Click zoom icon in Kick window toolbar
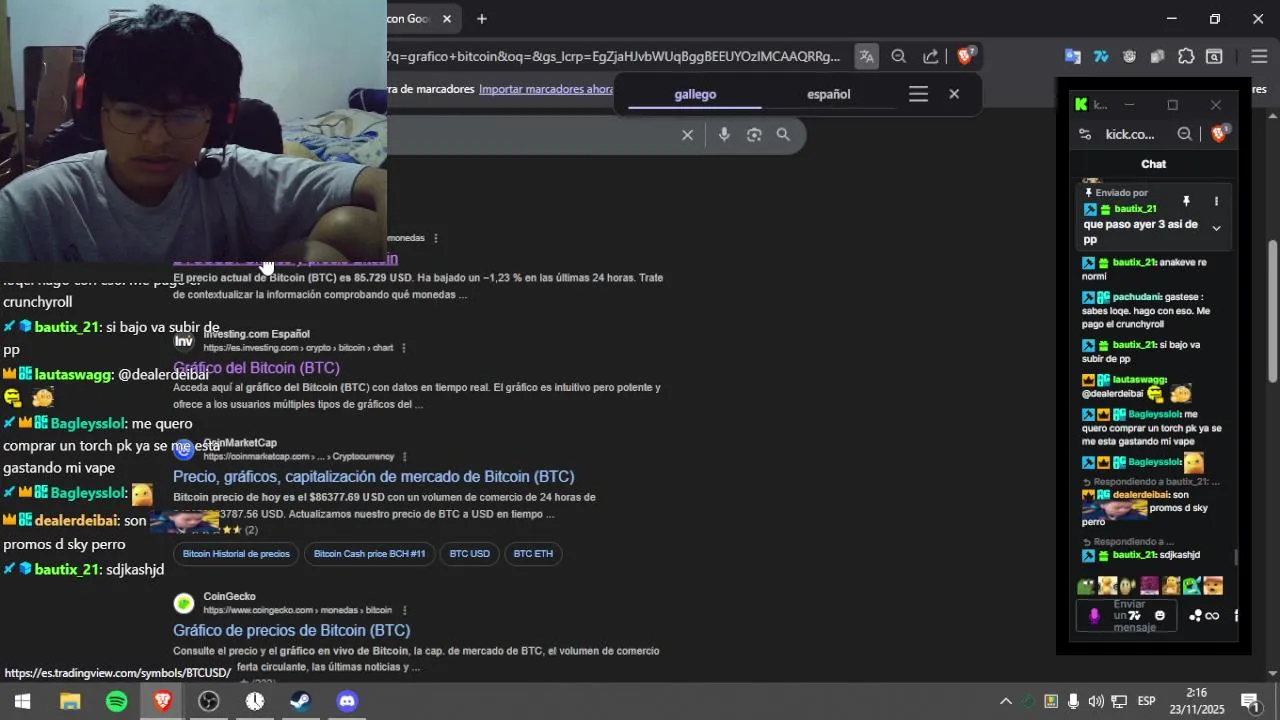Image resolution: width=1280 pixels, height=720 pixels. pos(1184,134)
